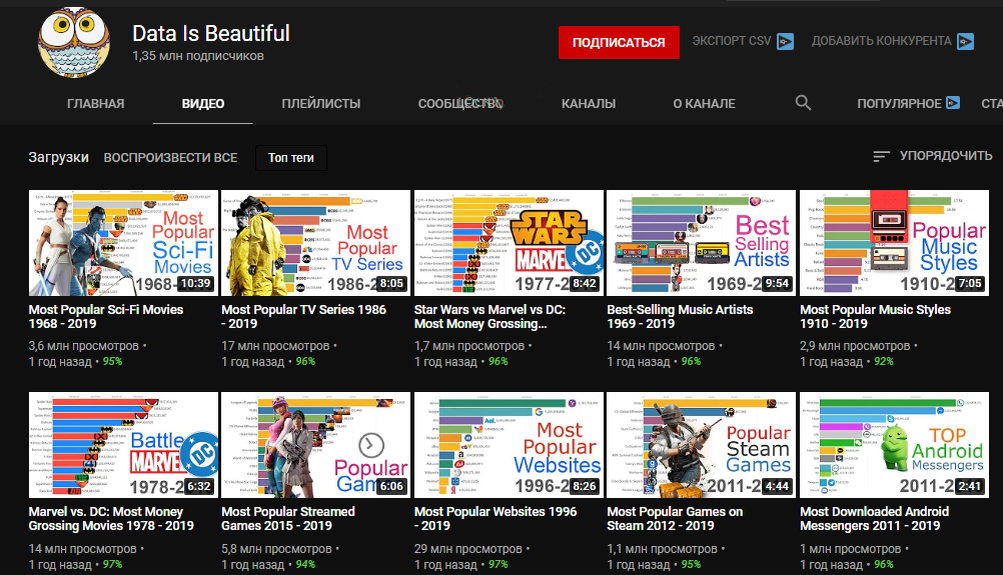Click the Загрузки heading
The width and height of the screenshot is (1003, 575).
point(58,157)
